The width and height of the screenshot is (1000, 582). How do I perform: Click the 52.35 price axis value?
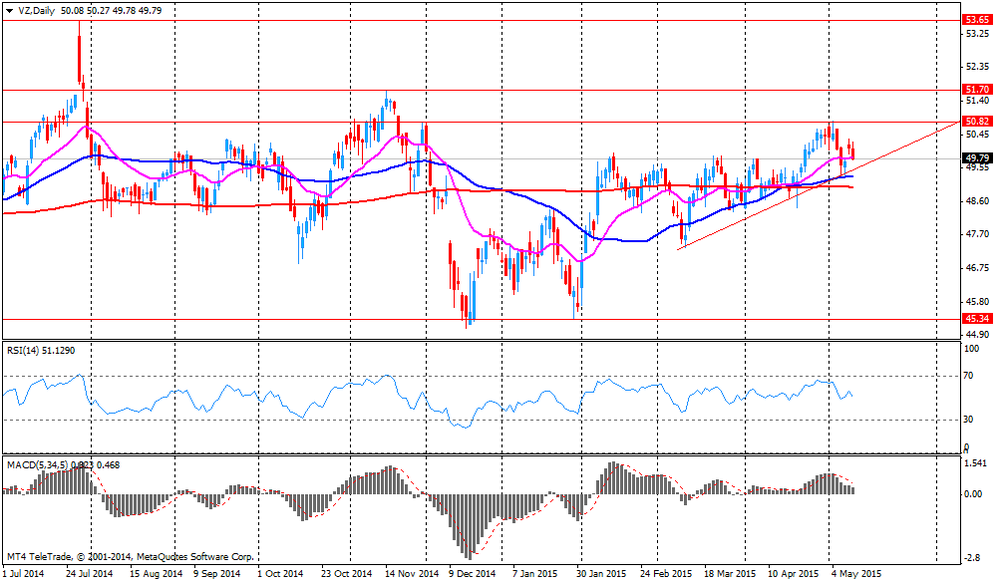pyautogui.click(x=978, y=66)
